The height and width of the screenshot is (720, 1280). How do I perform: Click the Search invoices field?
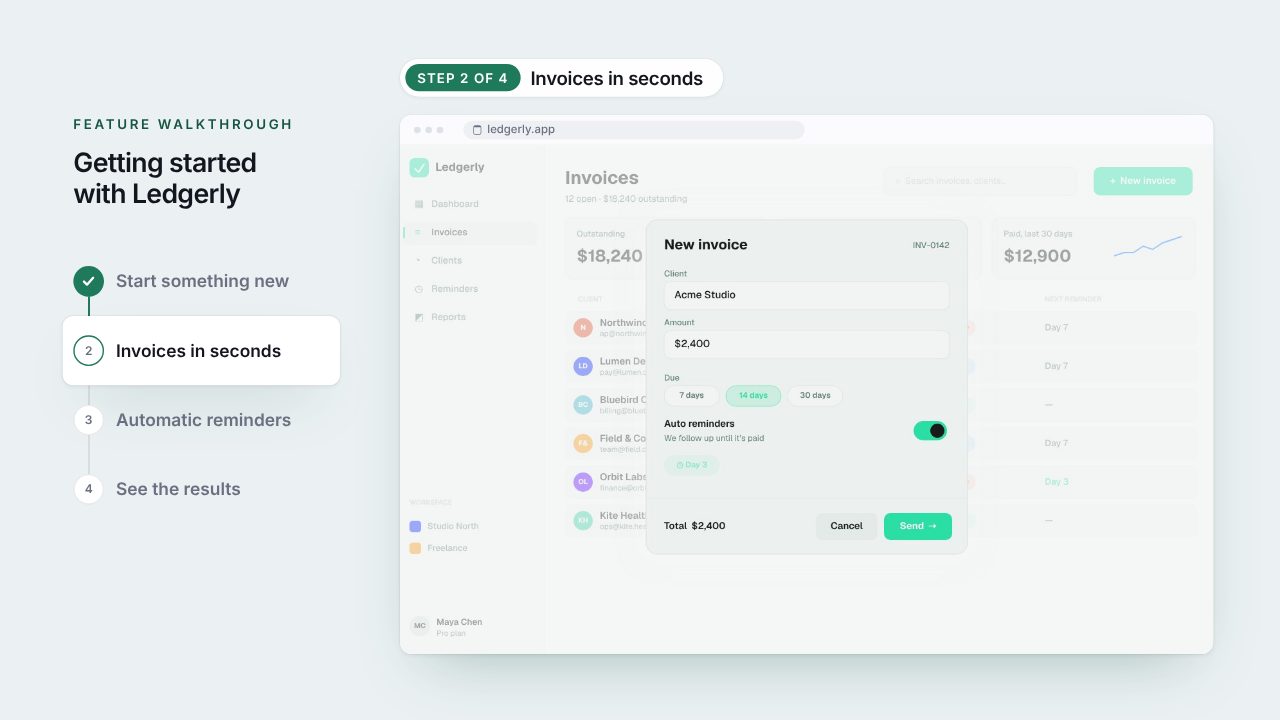pyautogui.click(x=980, y=181)
